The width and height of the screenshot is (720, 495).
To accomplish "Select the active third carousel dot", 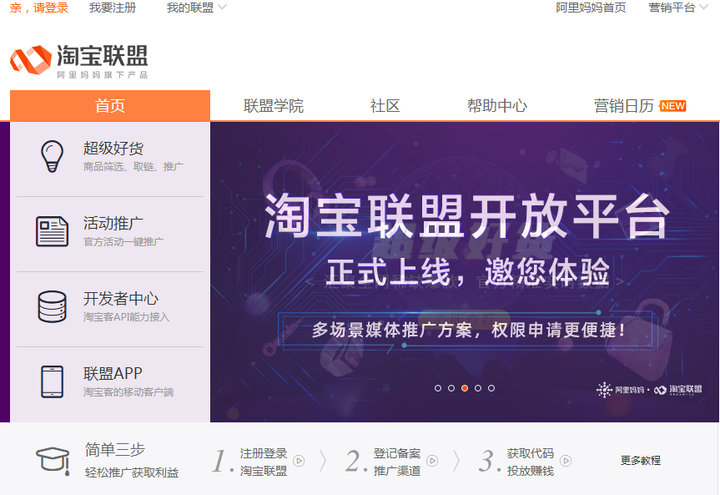I will click(x=465, y=388).
